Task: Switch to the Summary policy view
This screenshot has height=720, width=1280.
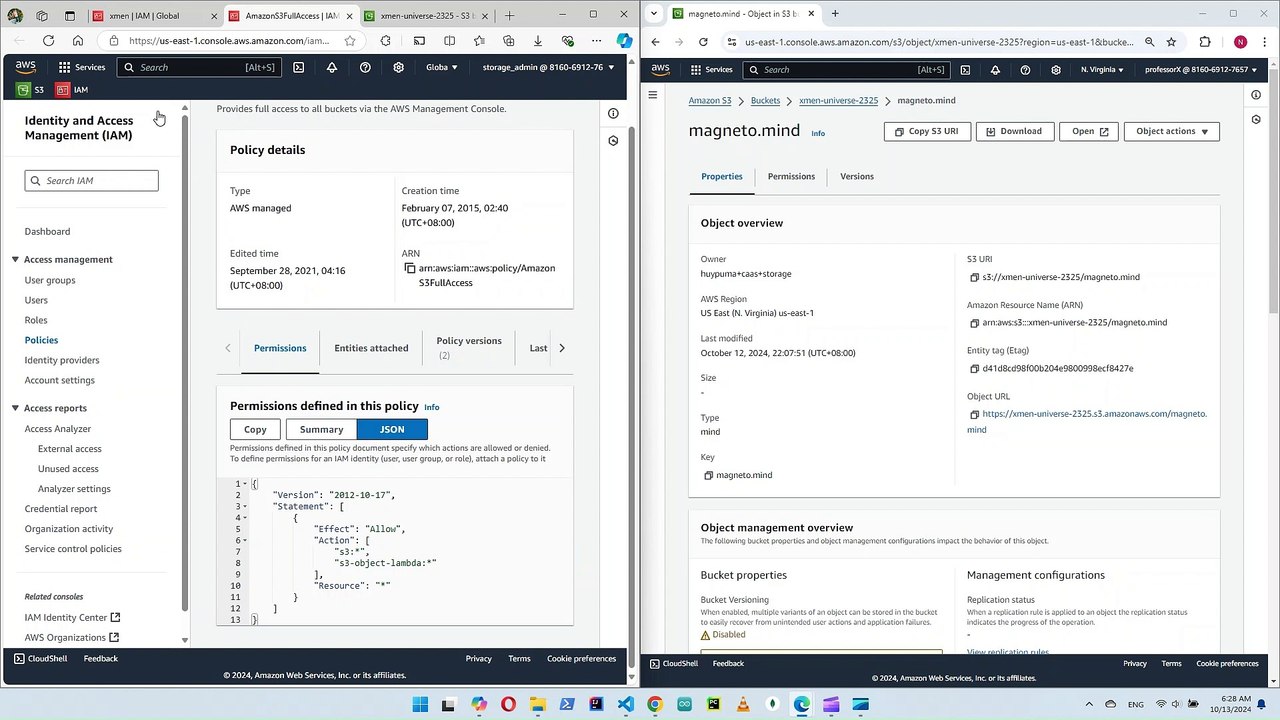Action: [321, 430]
